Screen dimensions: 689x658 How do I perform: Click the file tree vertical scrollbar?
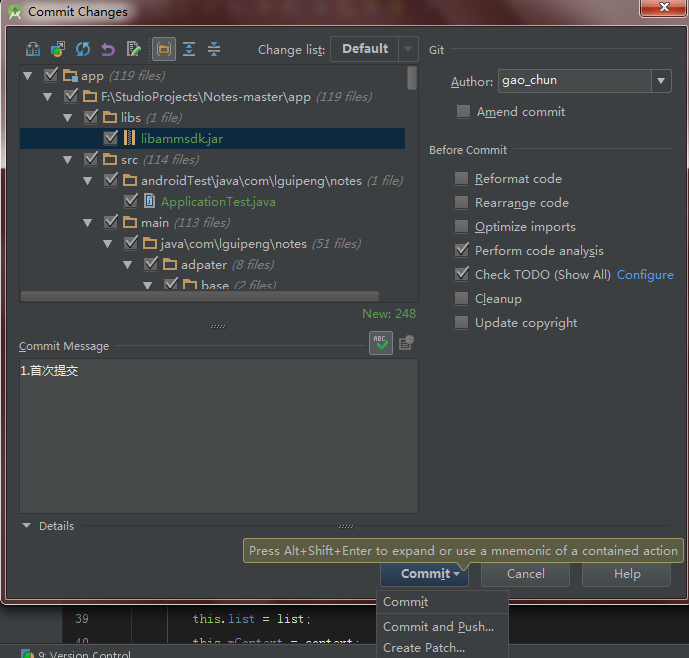(412, 78)
